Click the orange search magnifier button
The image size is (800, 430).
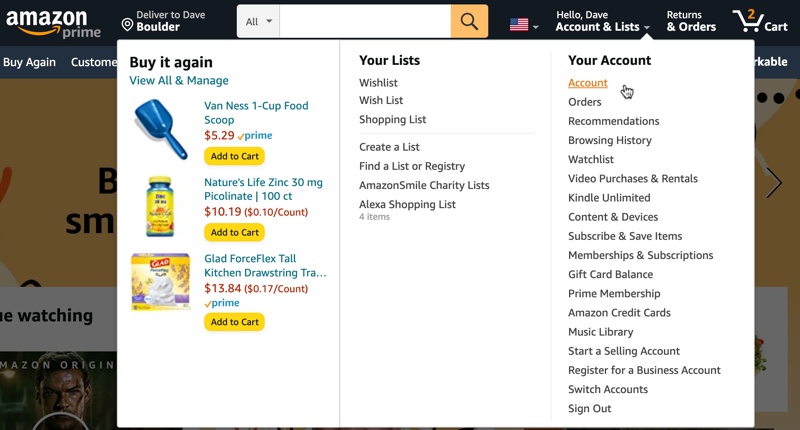pos(469,21)
